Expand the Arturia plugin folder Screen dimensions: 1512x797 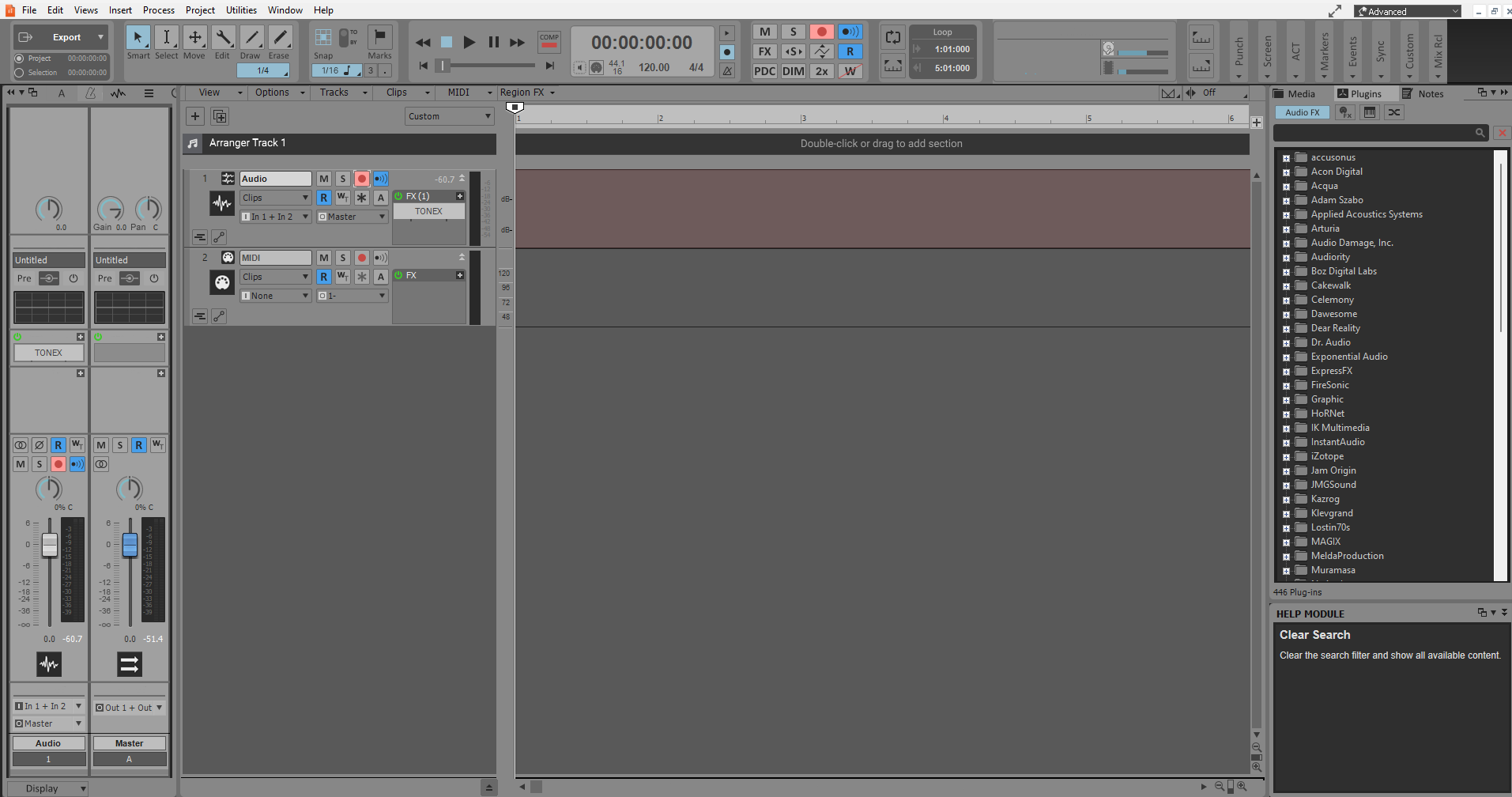[x=1286, y=229]
